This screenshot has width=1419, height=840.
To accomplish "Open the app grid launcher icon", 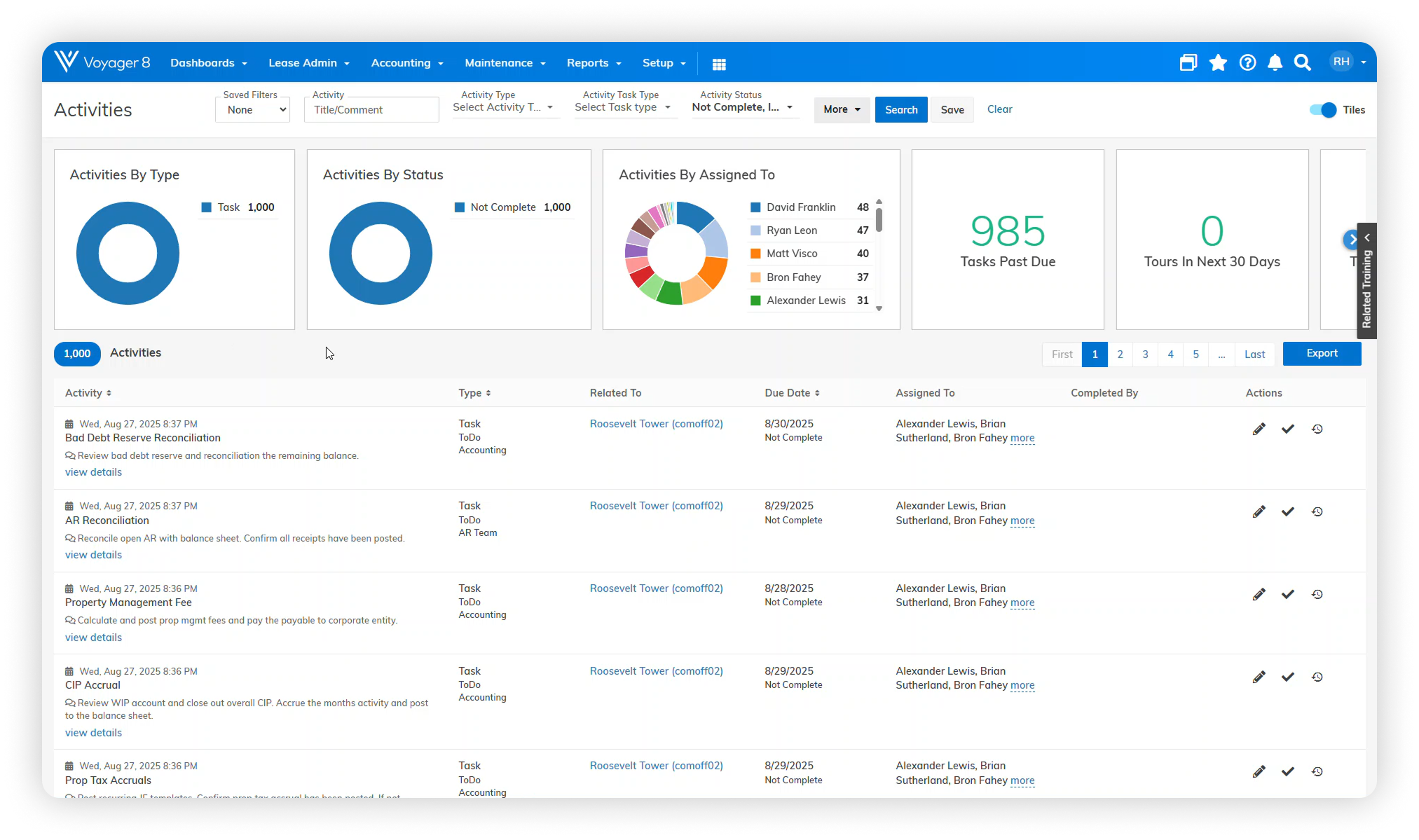I will coord(719,64).
